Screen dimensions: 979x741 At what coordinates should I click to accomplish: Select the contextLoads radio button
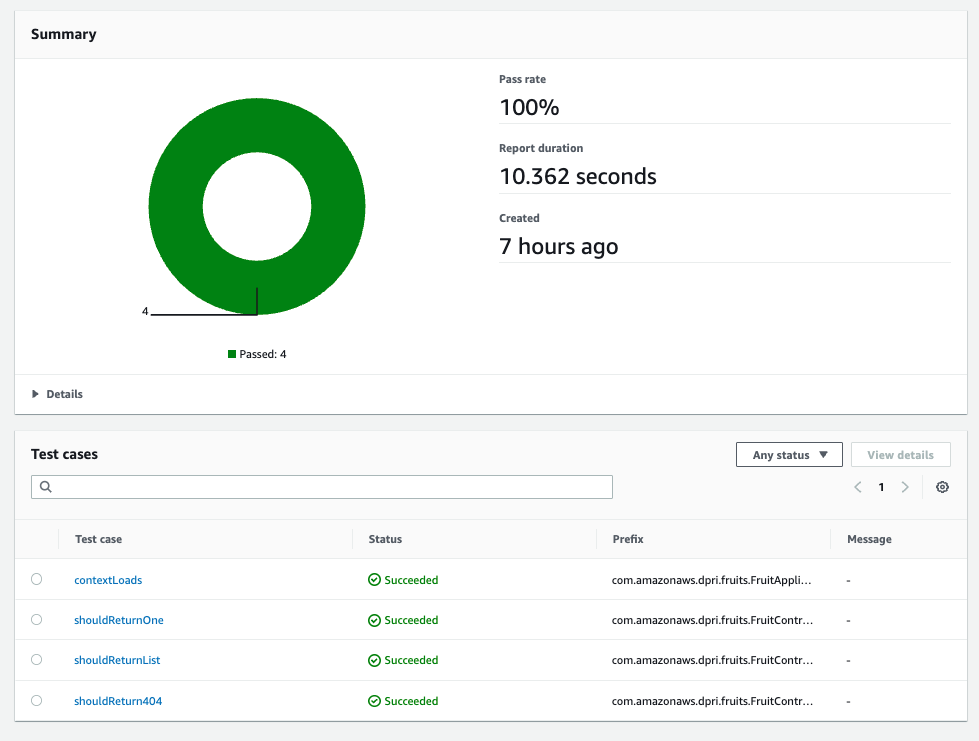click(37, 579)
